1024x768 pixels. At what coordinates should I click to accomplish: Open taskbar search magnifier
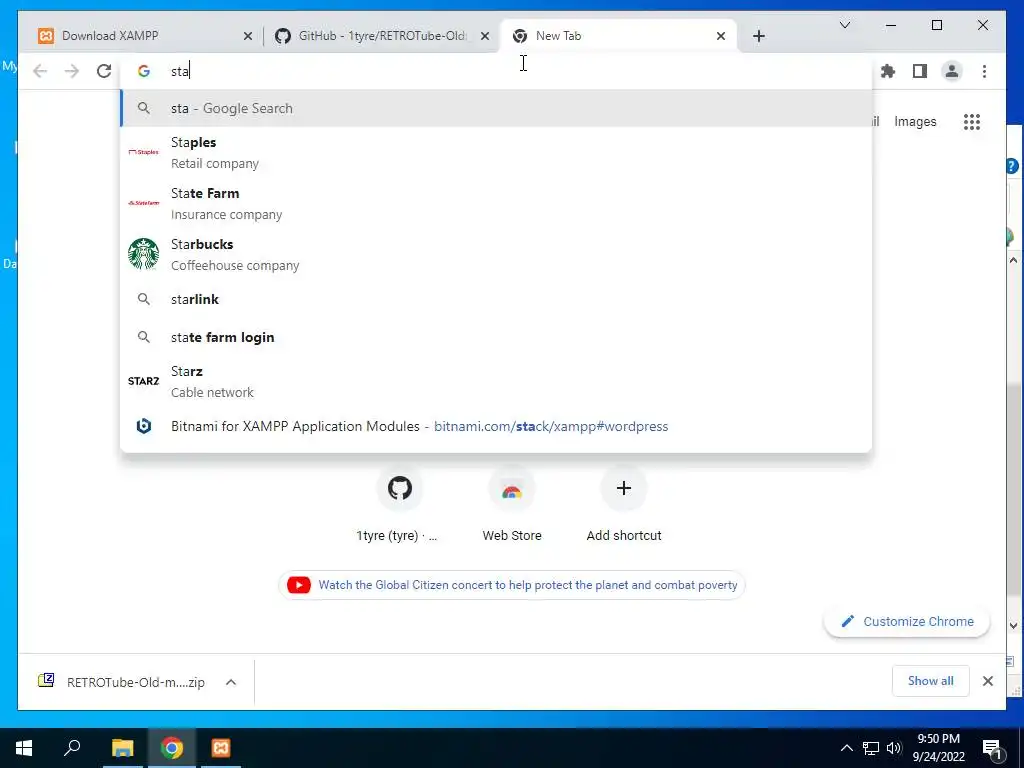72,748
